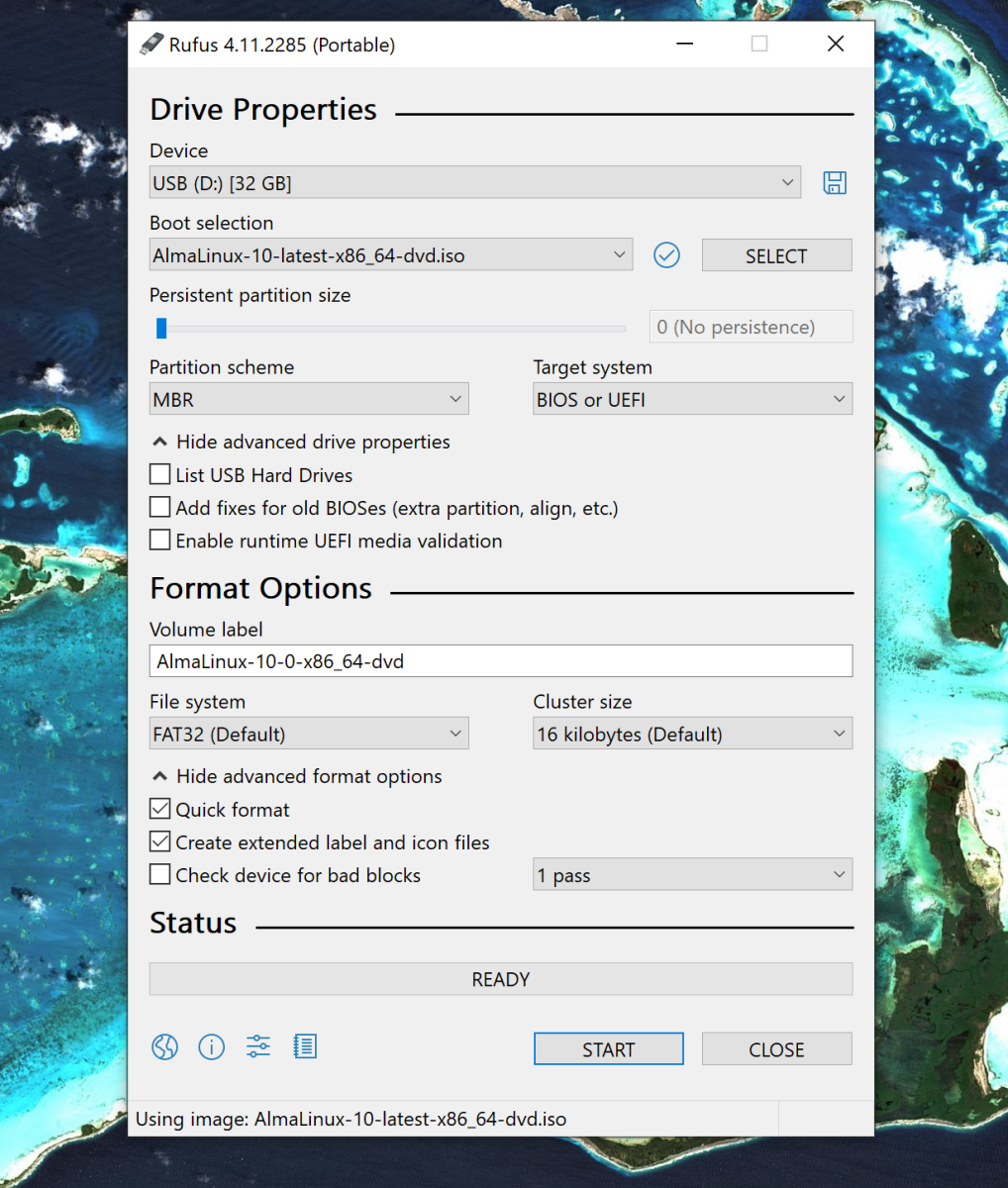Click the ISO checksum checkmark icon

click(x=666, y=255)
